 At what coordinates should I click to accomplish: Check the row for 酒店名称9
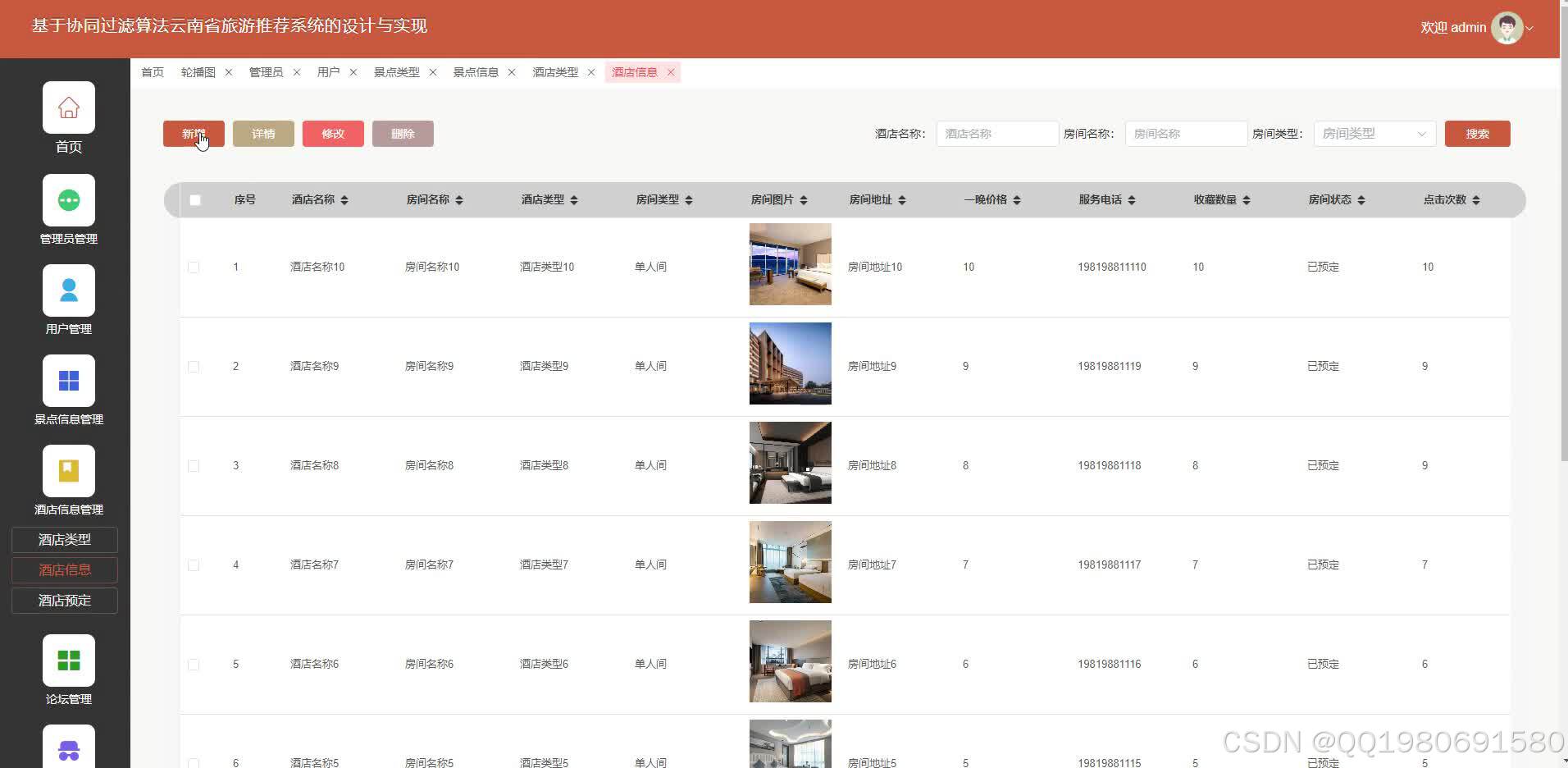click(194, 367)
